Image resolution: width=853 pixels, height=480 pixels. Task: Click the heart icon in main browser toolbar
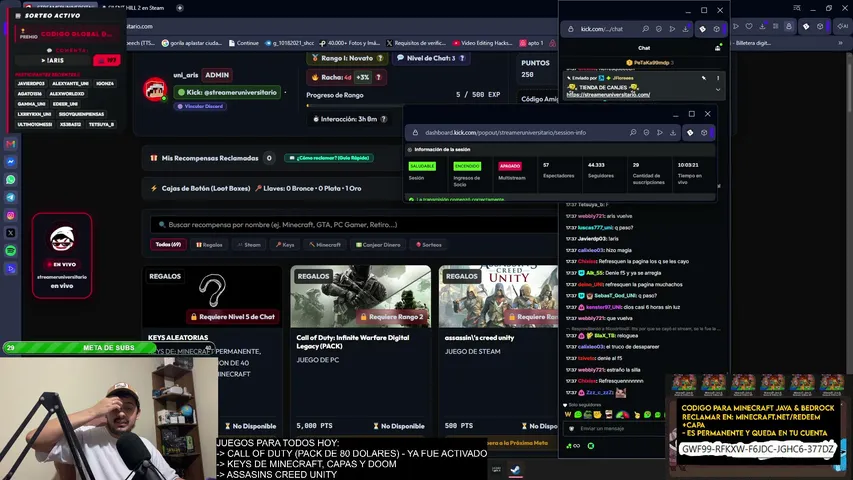point(749,26)
